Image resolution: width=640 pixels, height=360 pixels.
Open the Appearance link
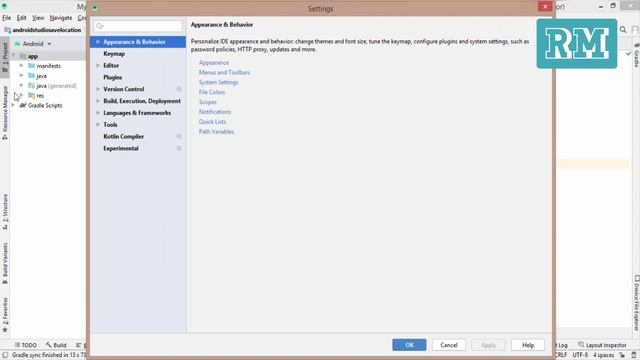(x=214, y=62)
